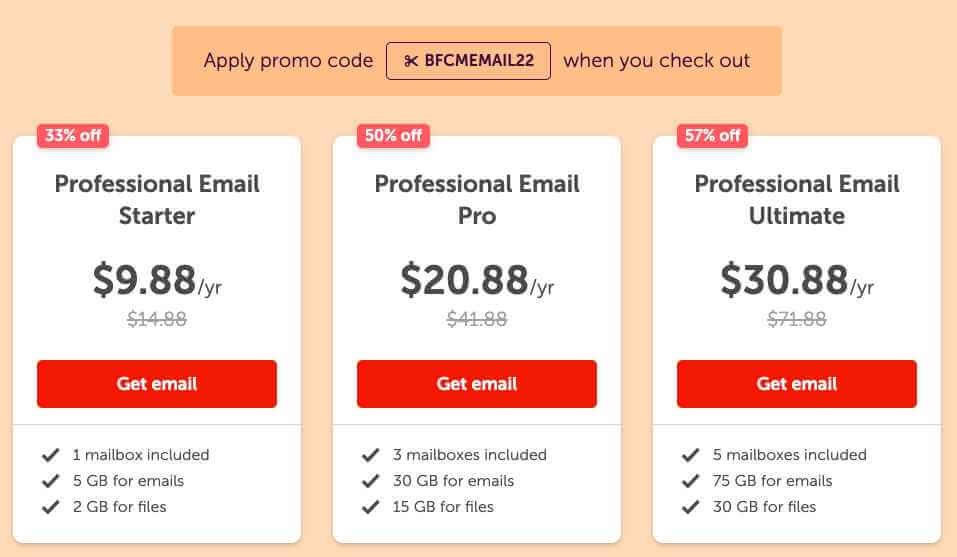
Task: Get email for the Pro plan
Action: tap(477, 384)
